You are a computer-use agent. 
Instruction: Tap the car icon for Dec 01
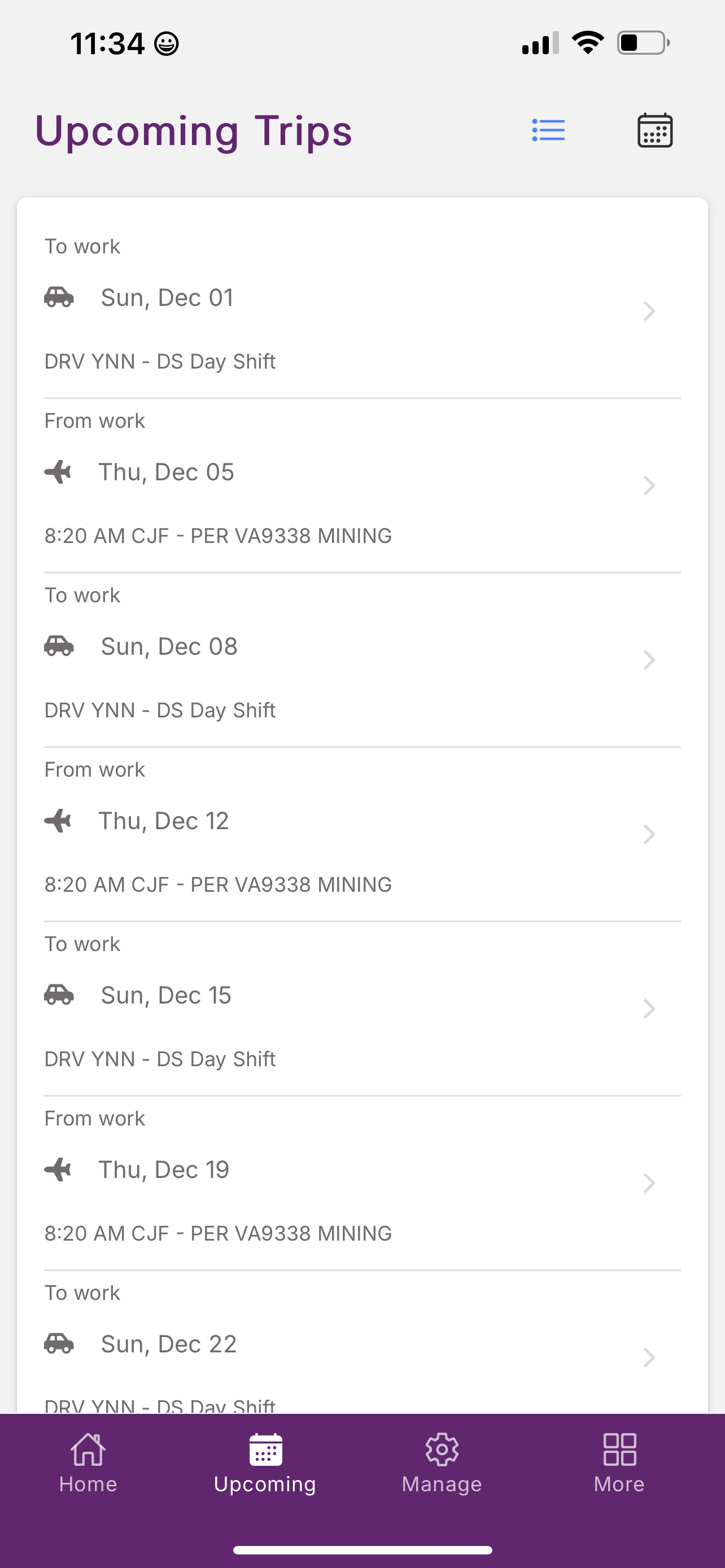pyautogui.click(x=59, y=297)
